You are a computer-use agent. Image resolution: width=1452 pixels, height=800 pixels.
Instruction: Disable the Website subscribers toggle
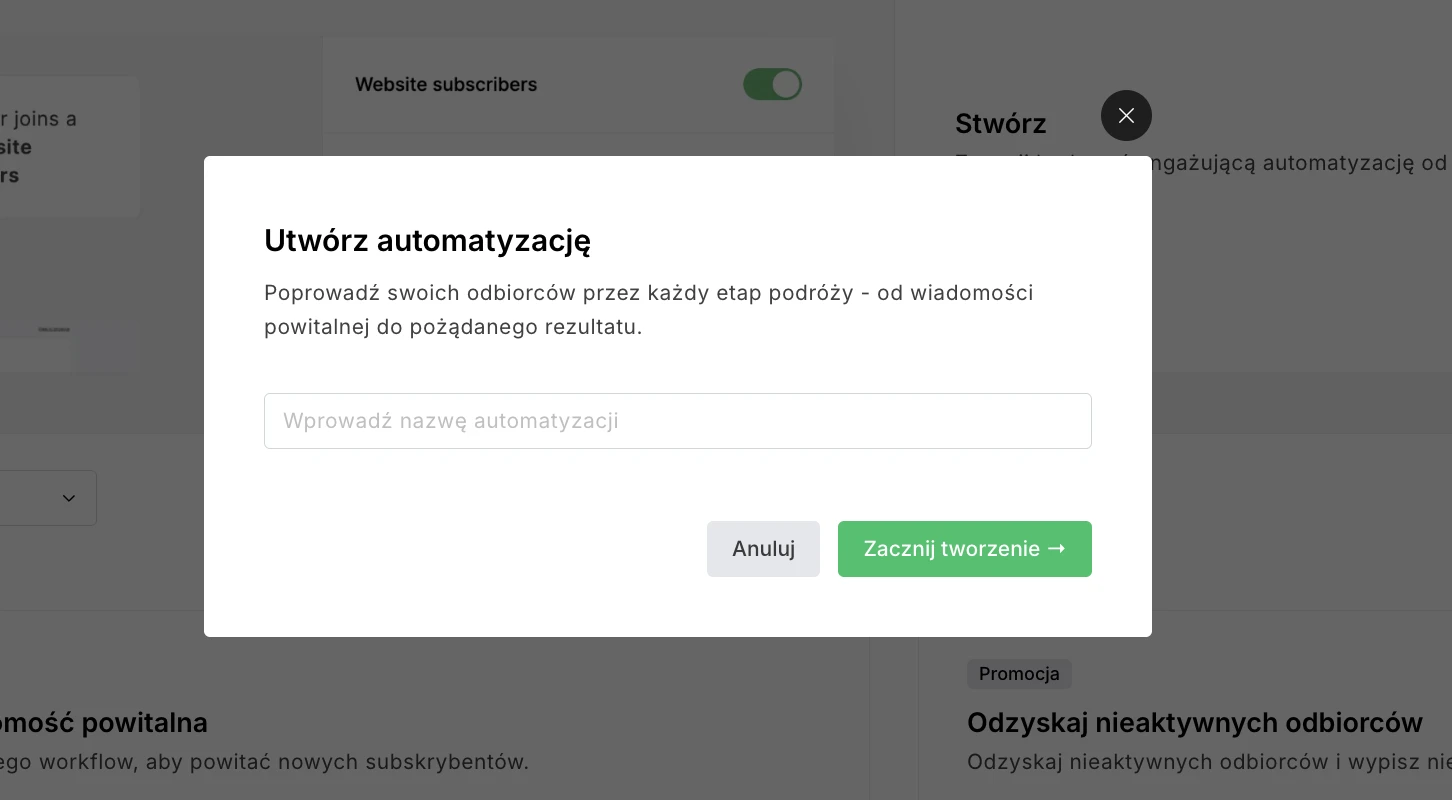tap(772, 84)
